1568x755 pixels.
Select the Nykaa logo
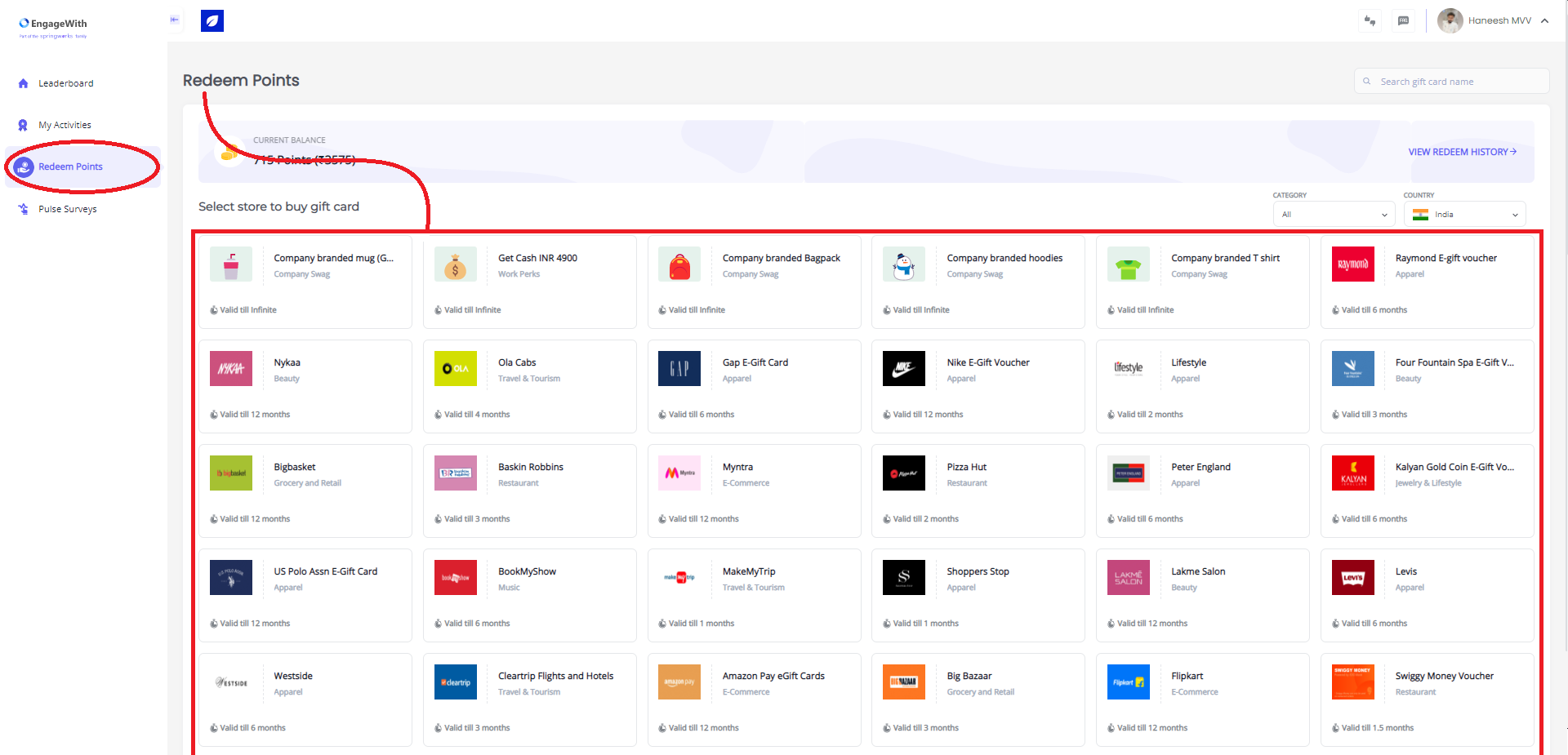[x=231, y=369]
